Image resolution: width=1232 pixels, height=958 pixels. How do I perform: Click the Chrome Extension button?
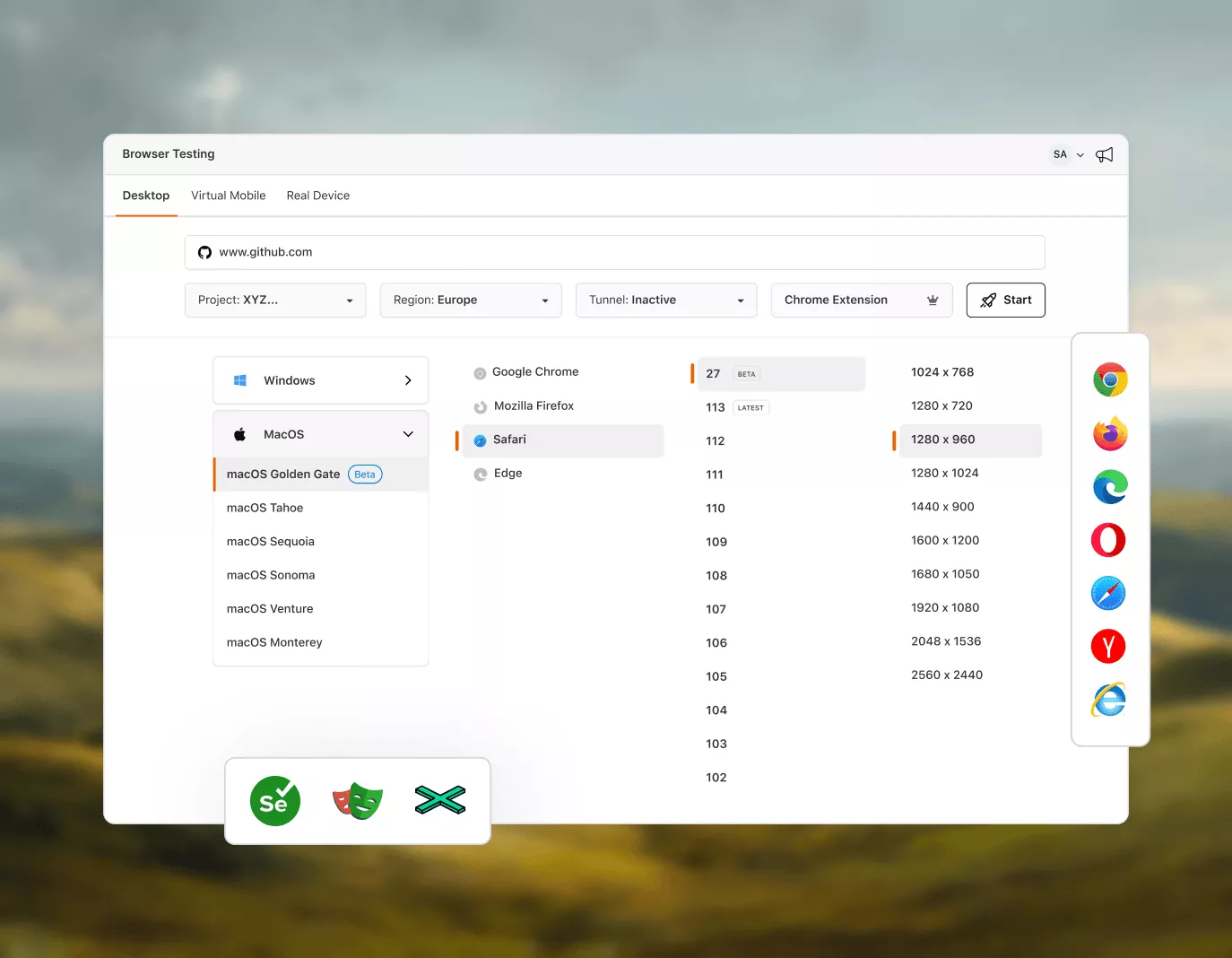[x=862, y=300]
